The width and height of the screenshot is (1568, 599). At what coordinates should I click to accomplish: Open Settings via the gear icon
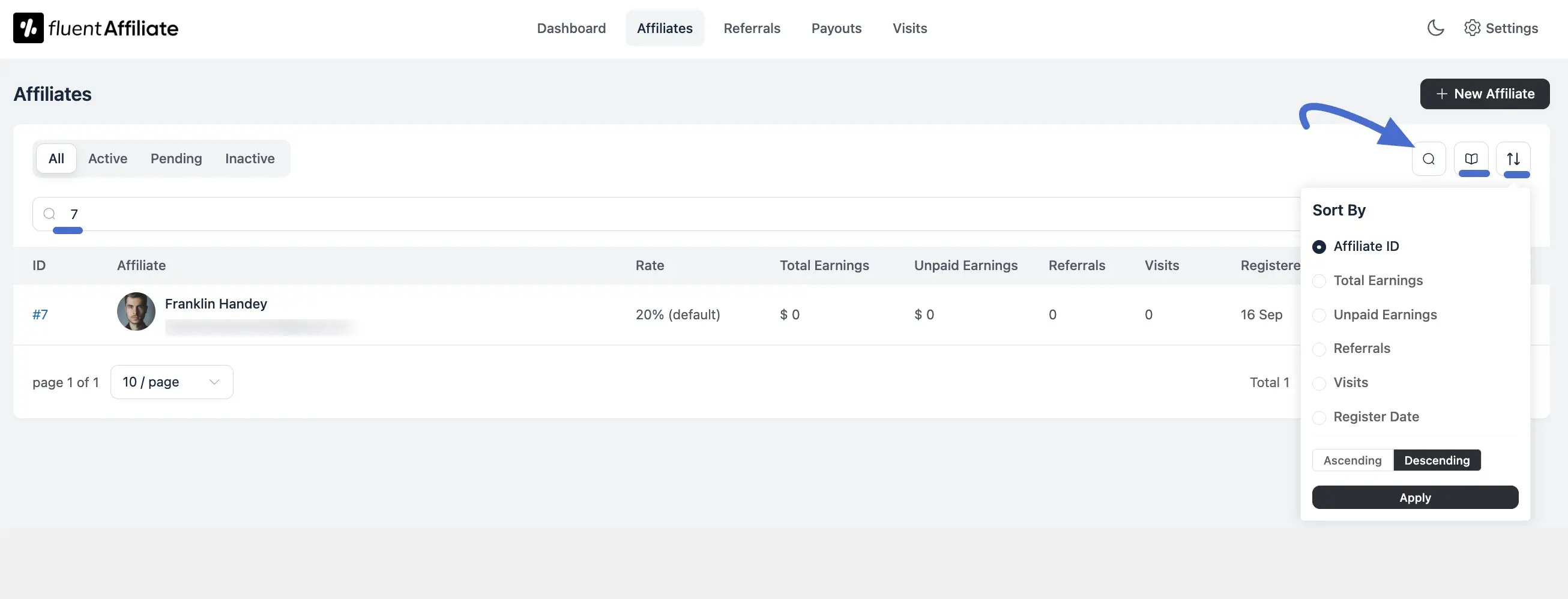pyautogui.click(x=1501, y=28)
